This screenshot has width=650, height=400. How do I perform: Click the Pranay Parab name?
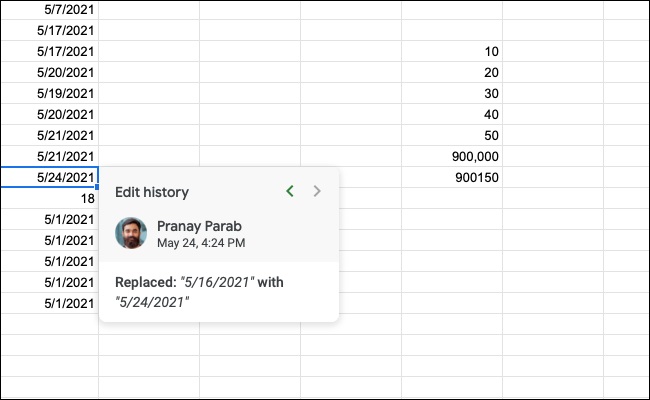pos(199,225)
